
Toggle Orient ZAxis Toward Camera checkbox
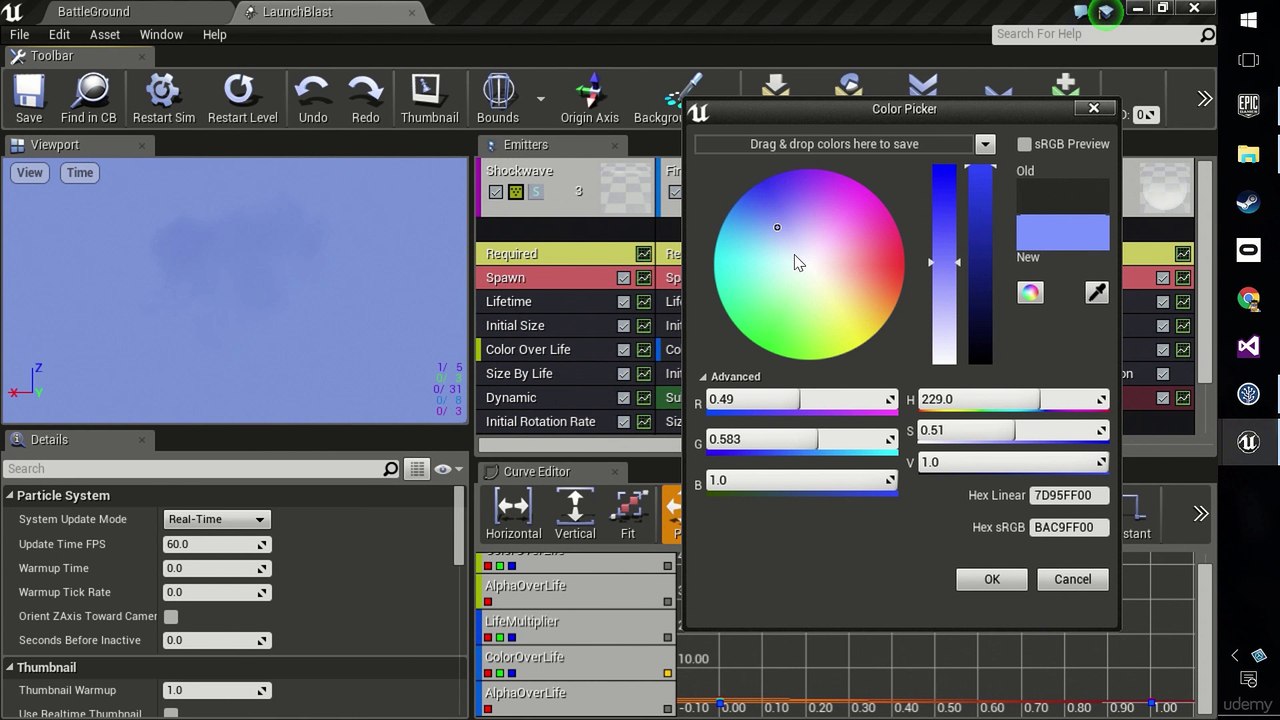pos(171,616)
